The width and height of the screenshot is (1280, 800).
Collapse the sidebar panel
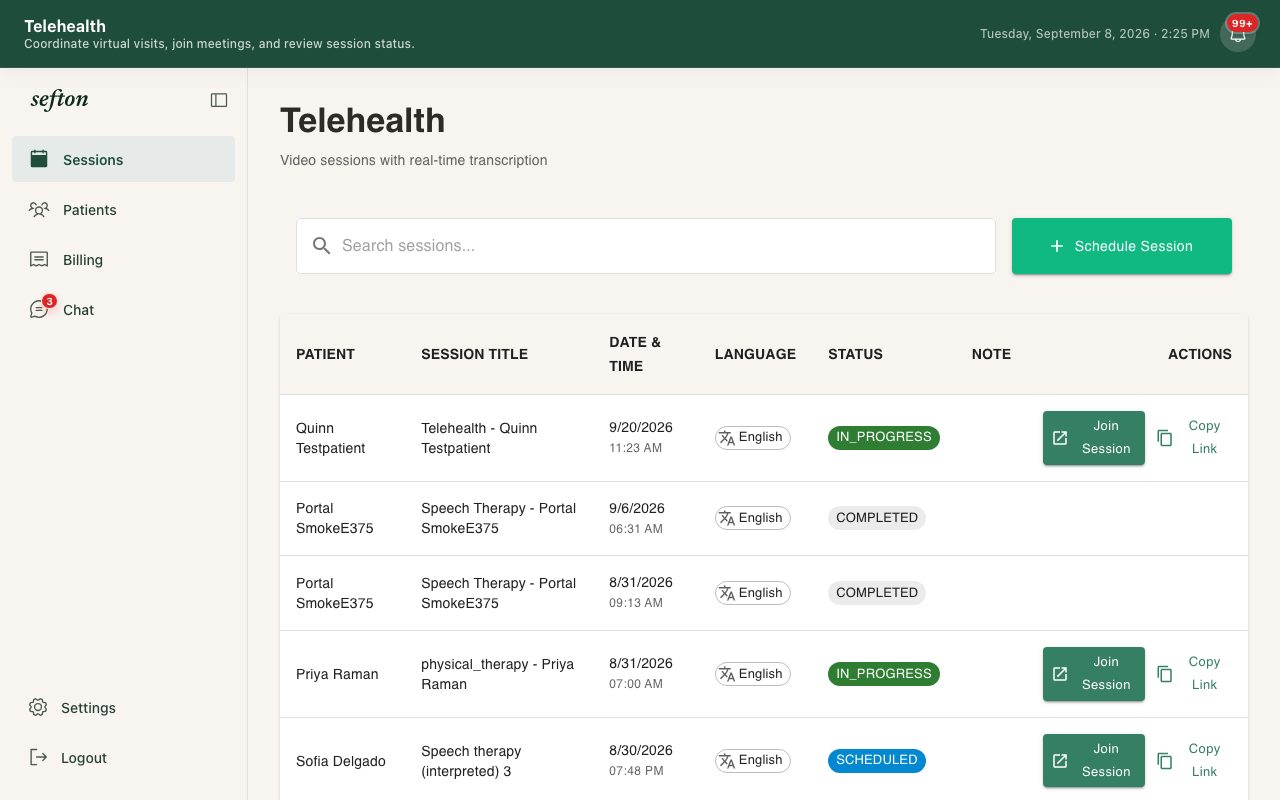[x=219, y=100]
